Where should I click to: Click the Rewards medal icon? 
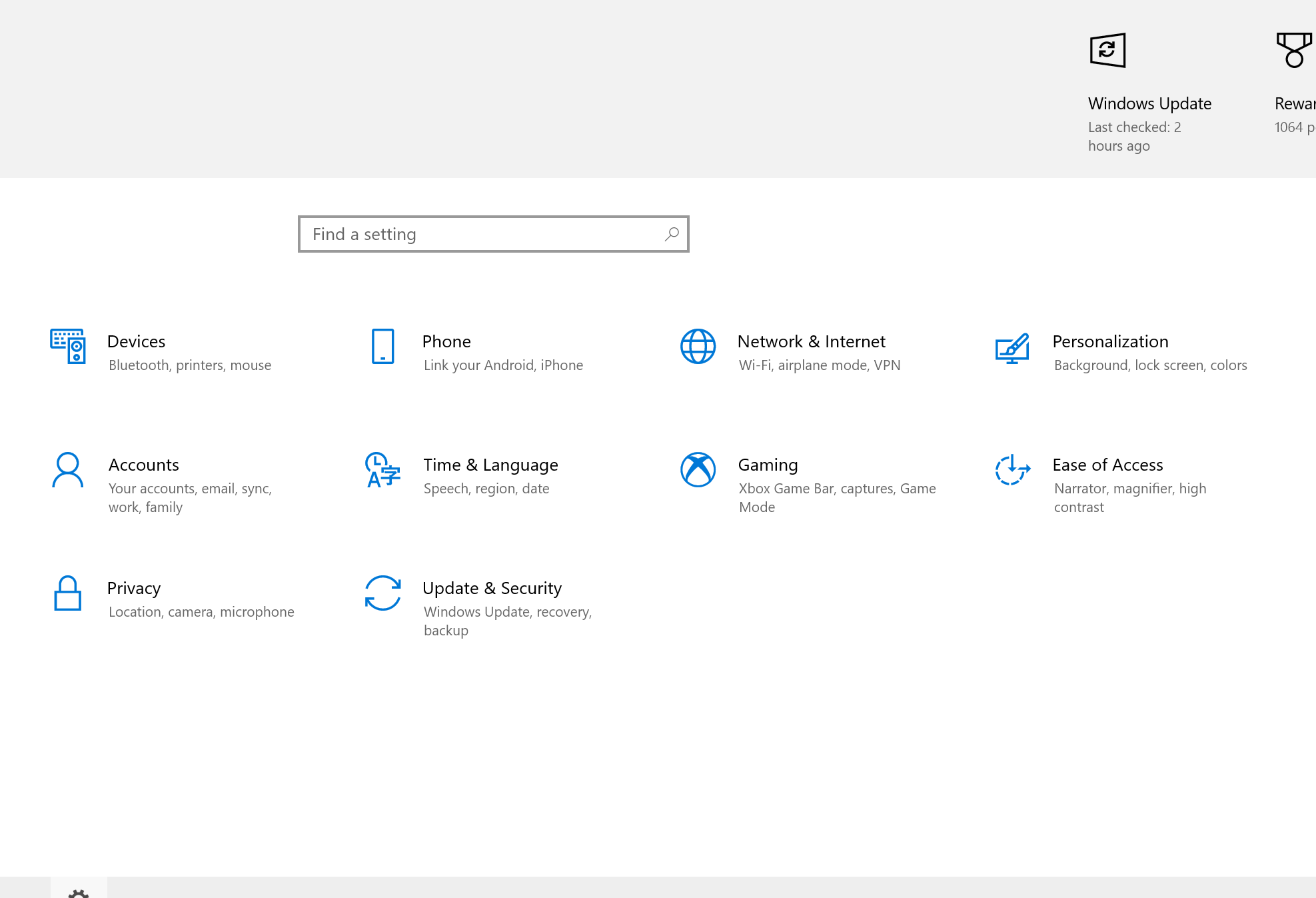tap(1294, 50)
